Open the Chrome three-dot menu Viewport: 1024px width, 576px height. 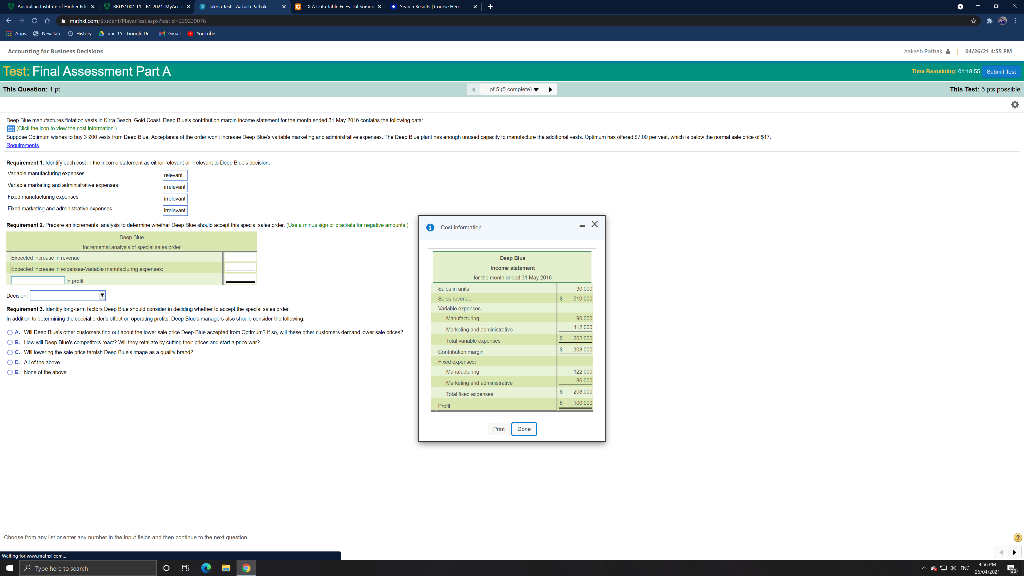[1016, 21]
